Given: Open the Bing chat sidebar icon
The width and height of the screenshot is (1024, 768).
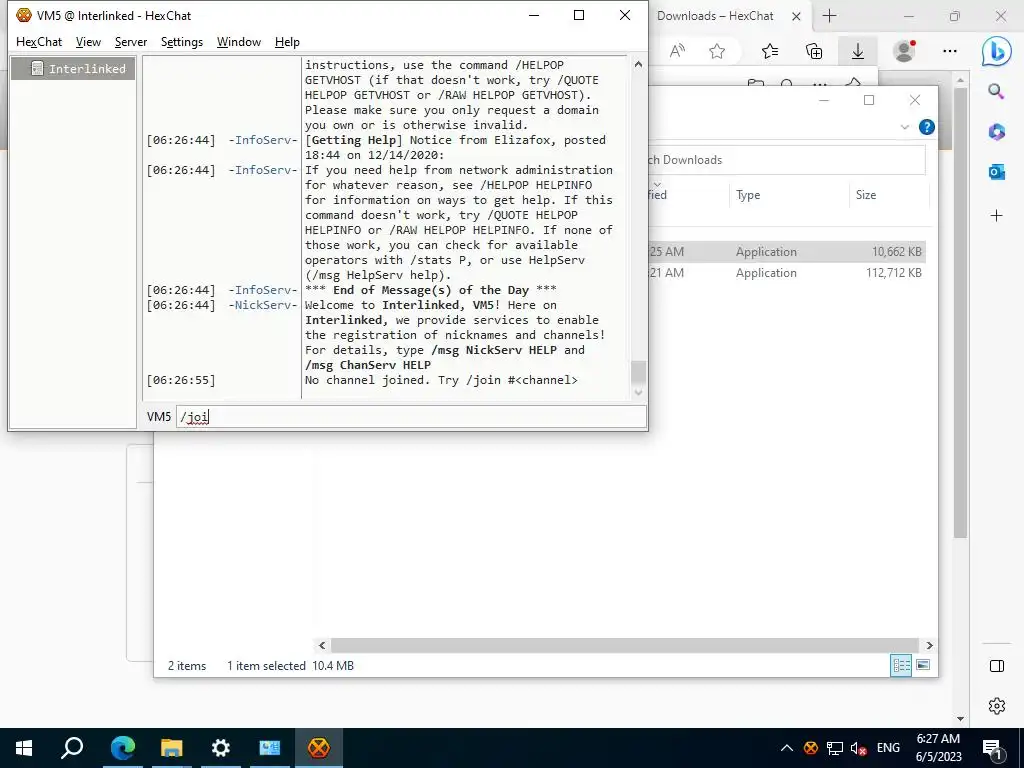Looking at the screenshot, I should pos(997,51).
